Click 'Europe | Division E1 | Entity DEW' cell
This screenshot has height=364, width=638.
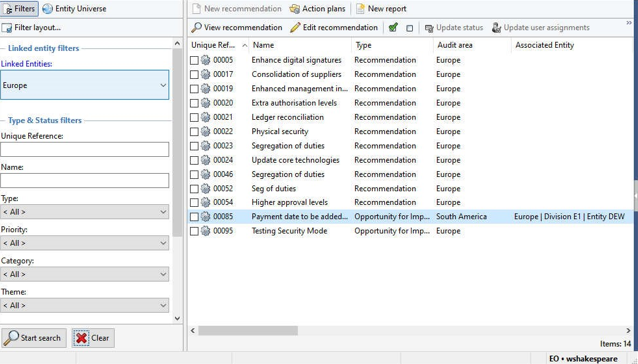[x=569, y=216]
